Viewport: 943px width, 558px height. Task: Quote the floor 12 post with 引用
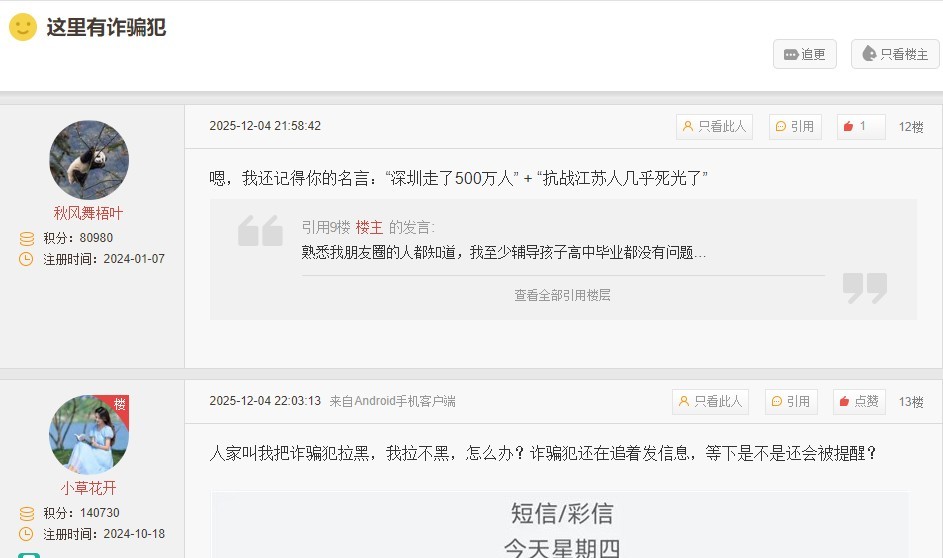(794, 126)
